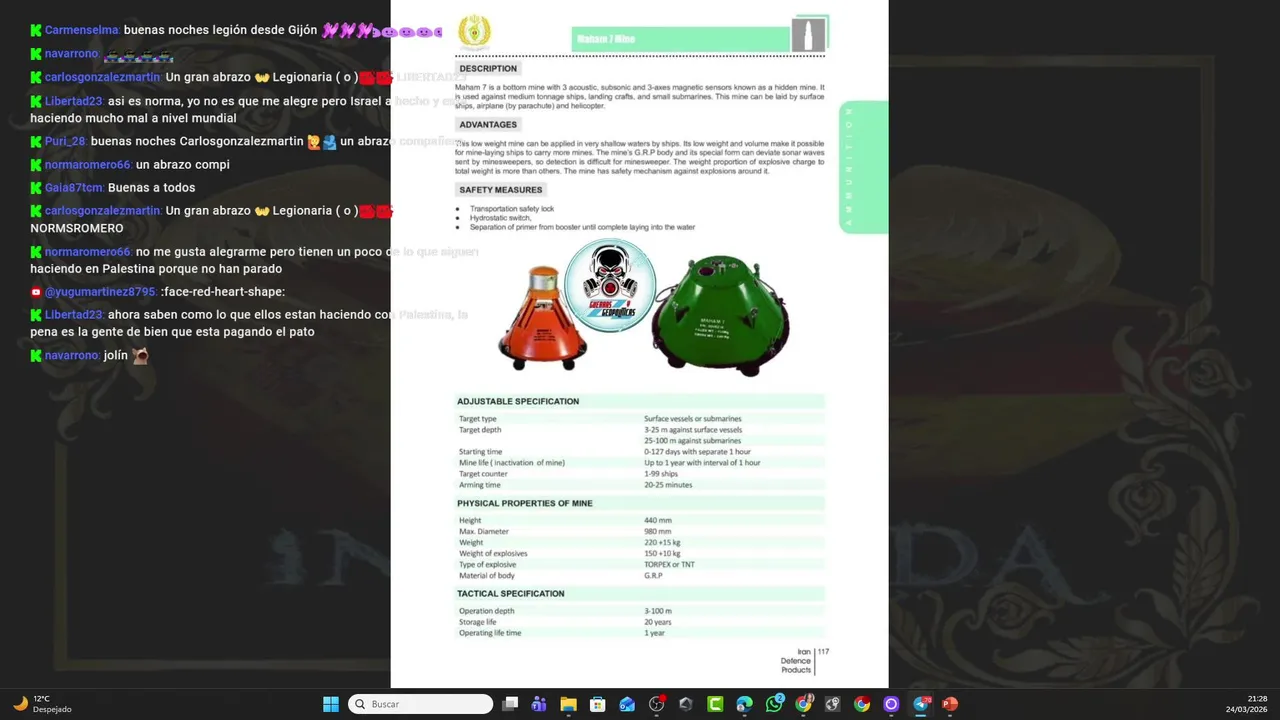
Task: Click the 'Target depth' specification row label
Action: 480,430
